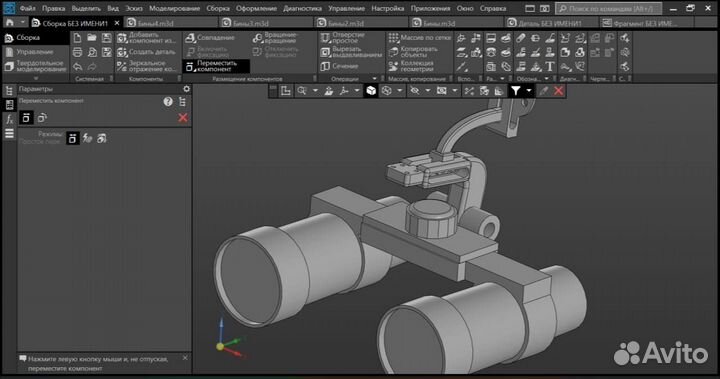Open the Файл menu
The width and height of the screenshot is (720, 379).
[x=27, y=8]
